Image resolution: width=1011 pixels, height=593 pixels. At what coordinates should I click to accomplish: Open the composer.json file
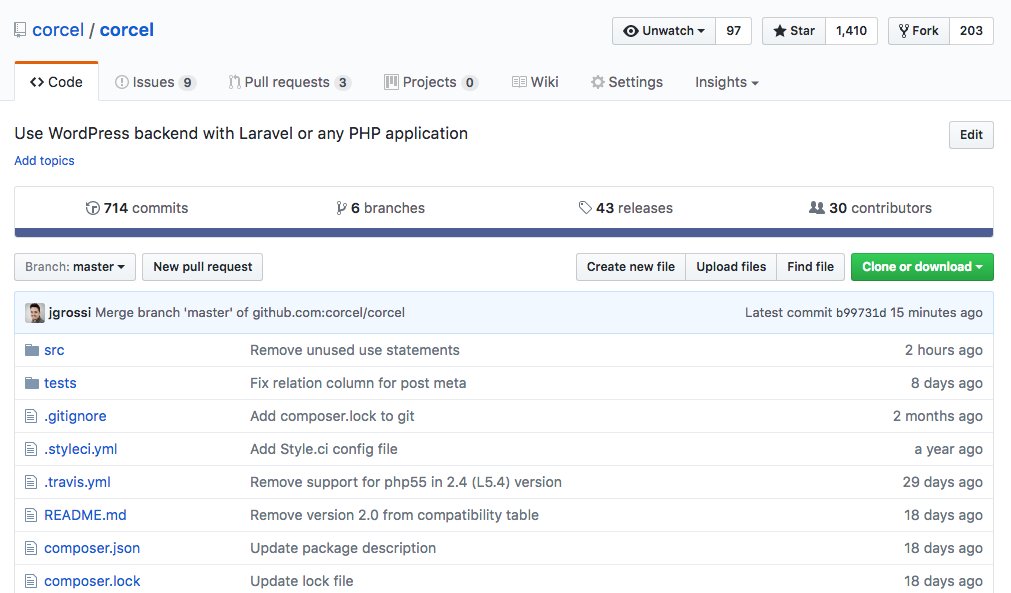(x=92, y=548)
